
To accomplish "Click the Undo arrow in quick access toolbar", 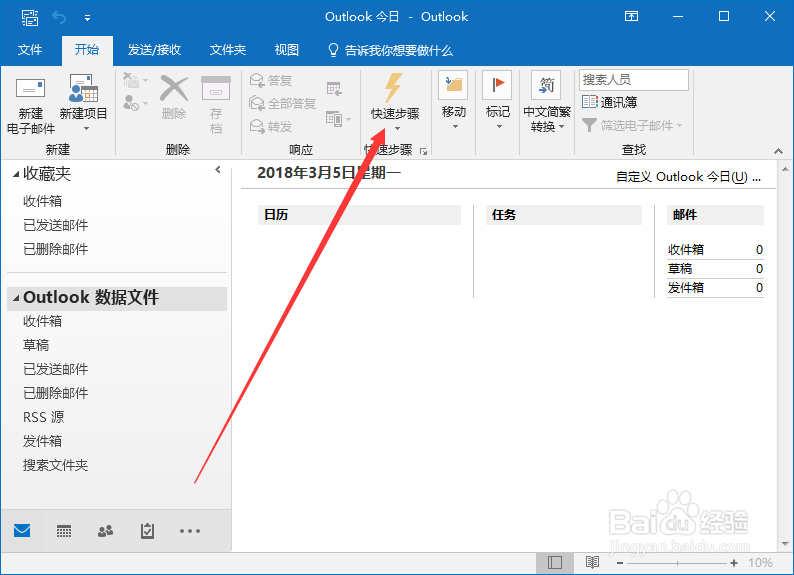I will tap(59, 18).
